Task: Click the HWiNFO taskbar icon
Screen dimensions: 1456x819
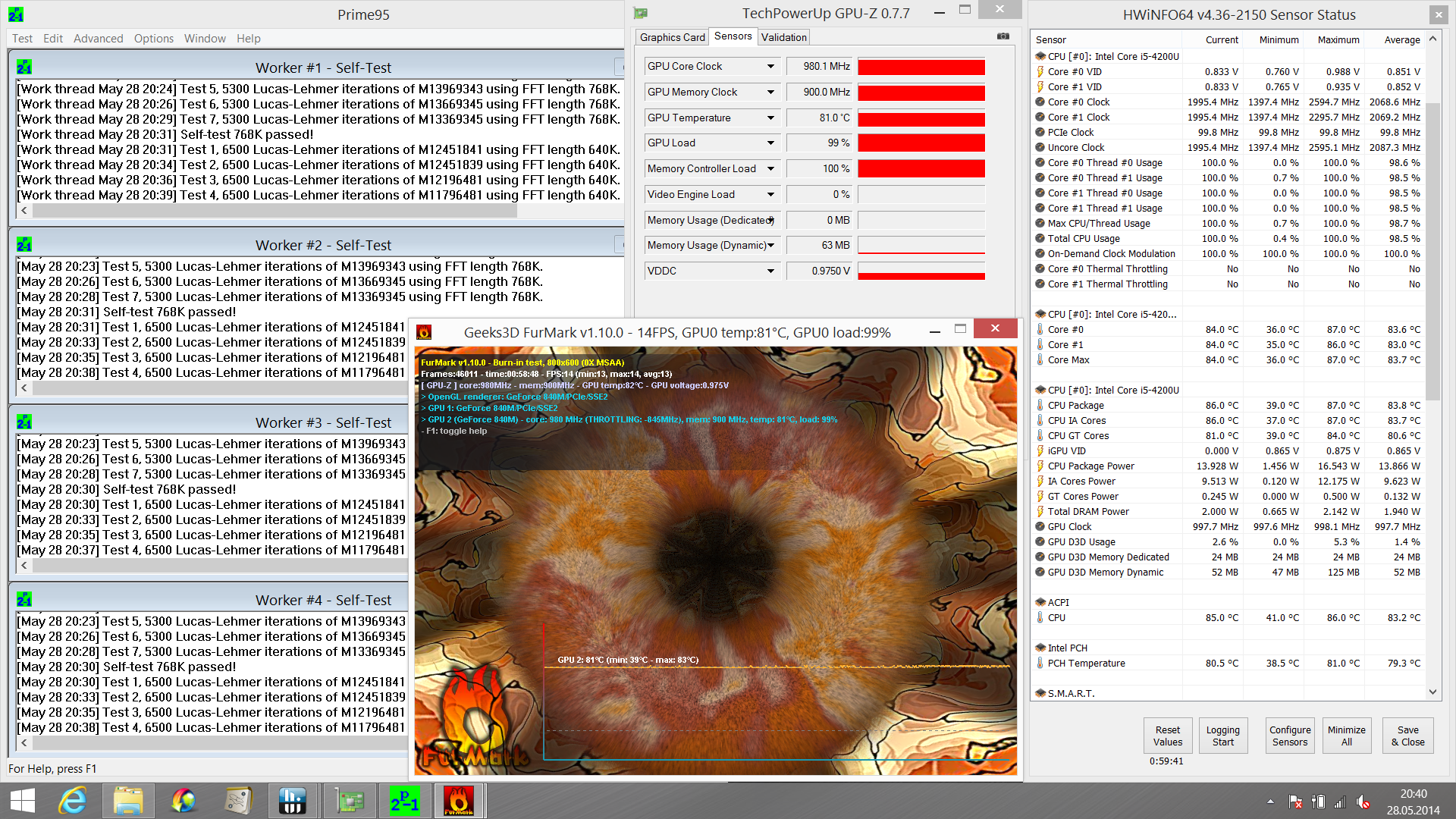Action: [292, 801]
